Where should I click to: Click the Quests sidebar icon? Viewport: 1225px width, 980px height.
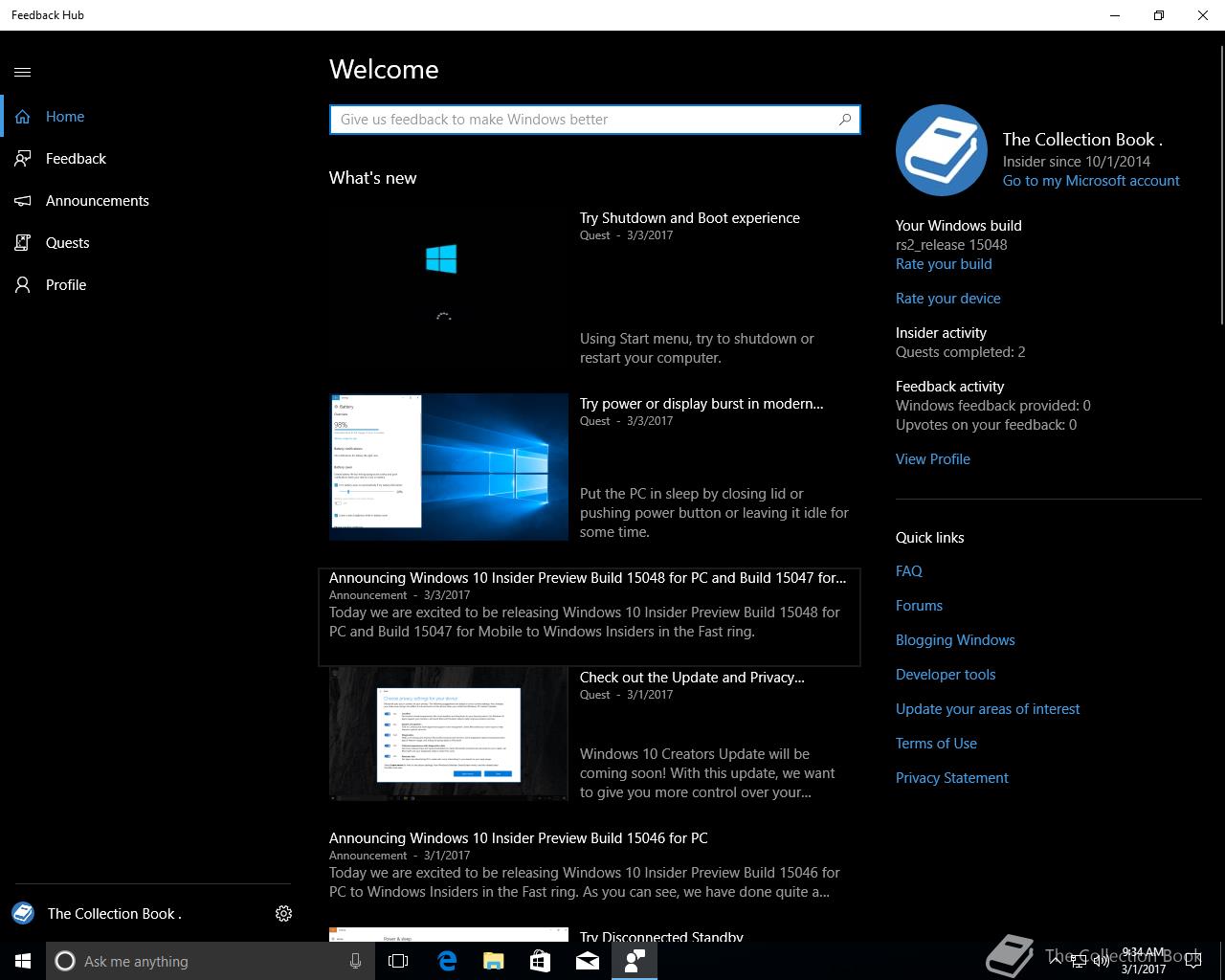point(23,243)
